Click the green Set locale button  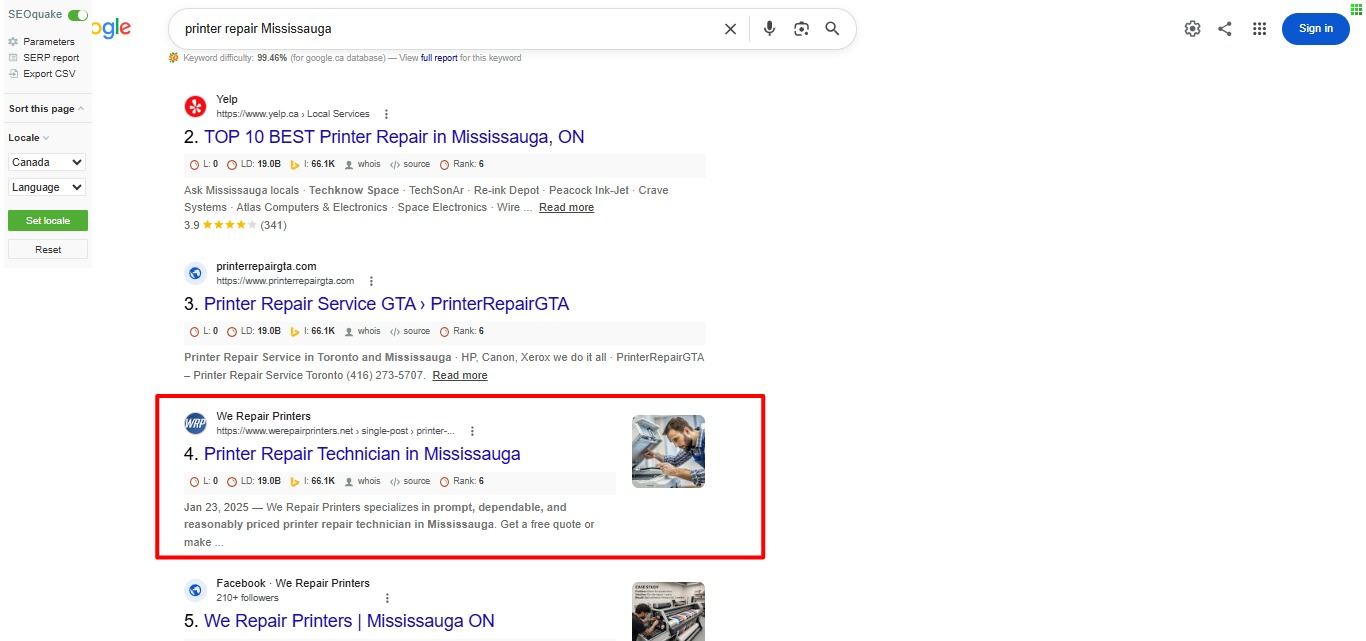tap(47, 220)
